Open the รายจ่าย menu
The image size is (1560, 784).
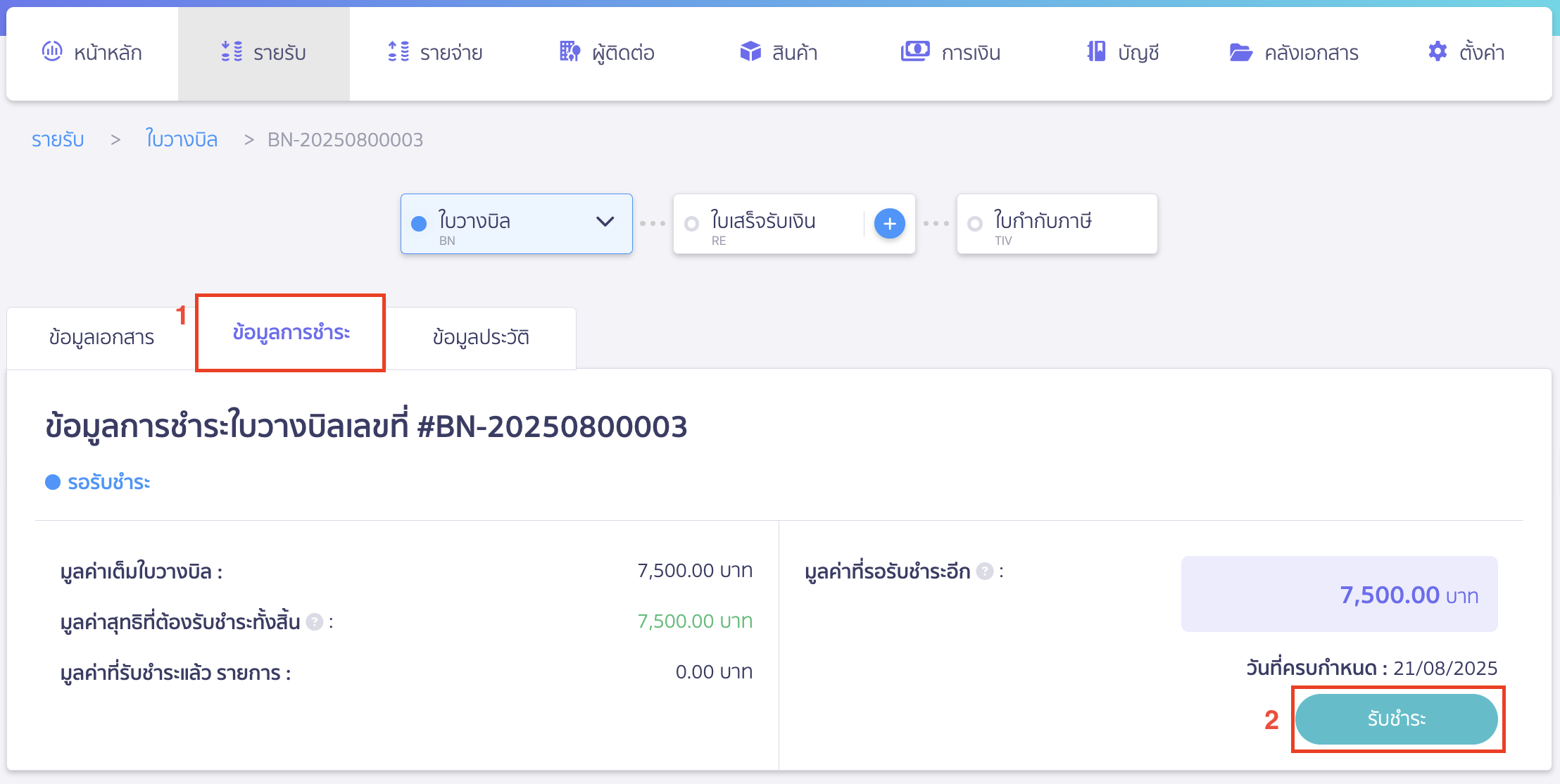[435, 53]
